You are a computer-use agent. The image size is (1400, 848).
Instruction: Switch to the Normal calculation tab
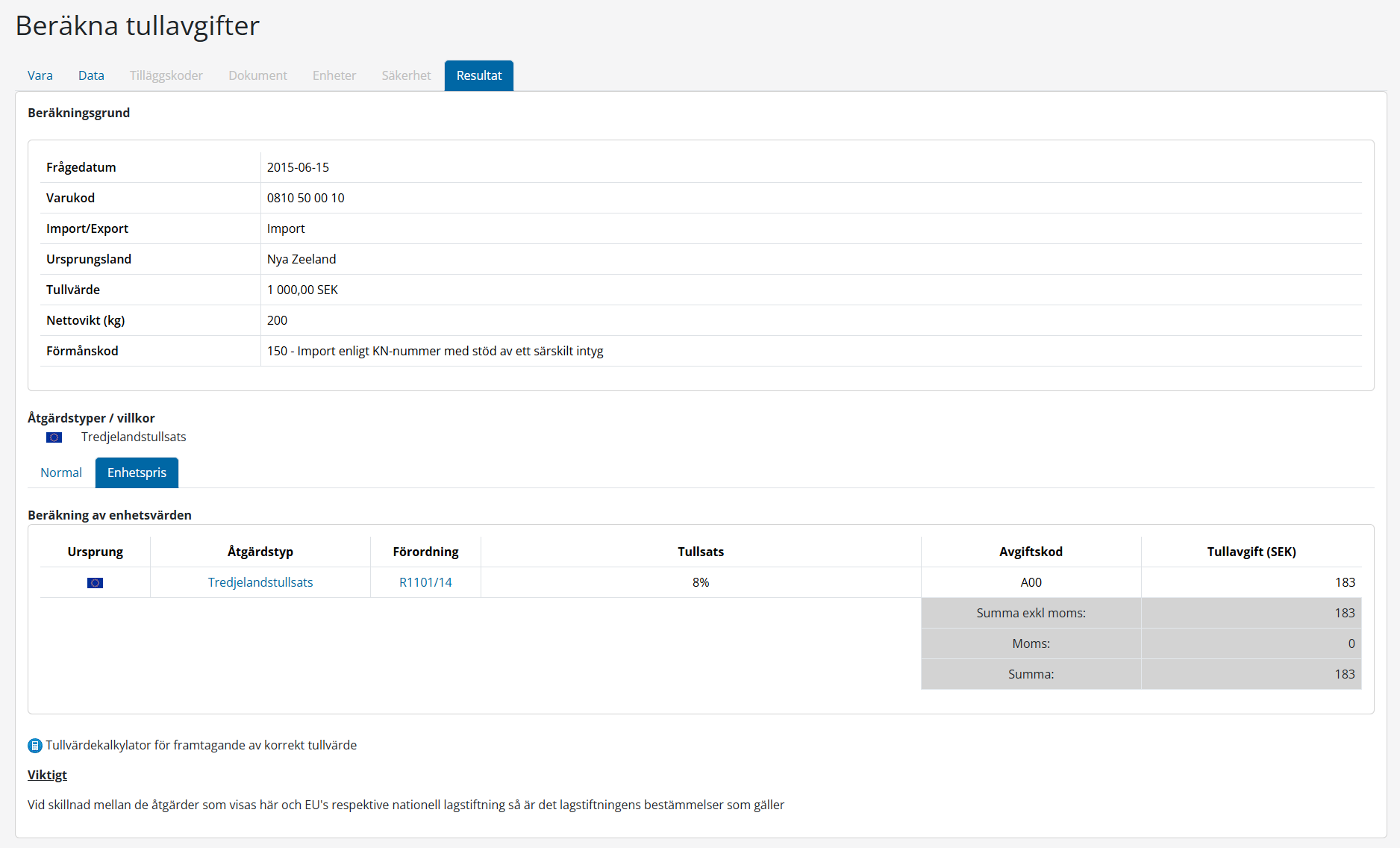click(x=61, y=473)
